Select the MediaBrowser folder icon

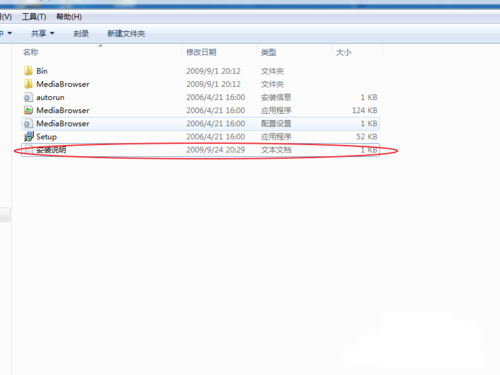[x=28, y=84]
